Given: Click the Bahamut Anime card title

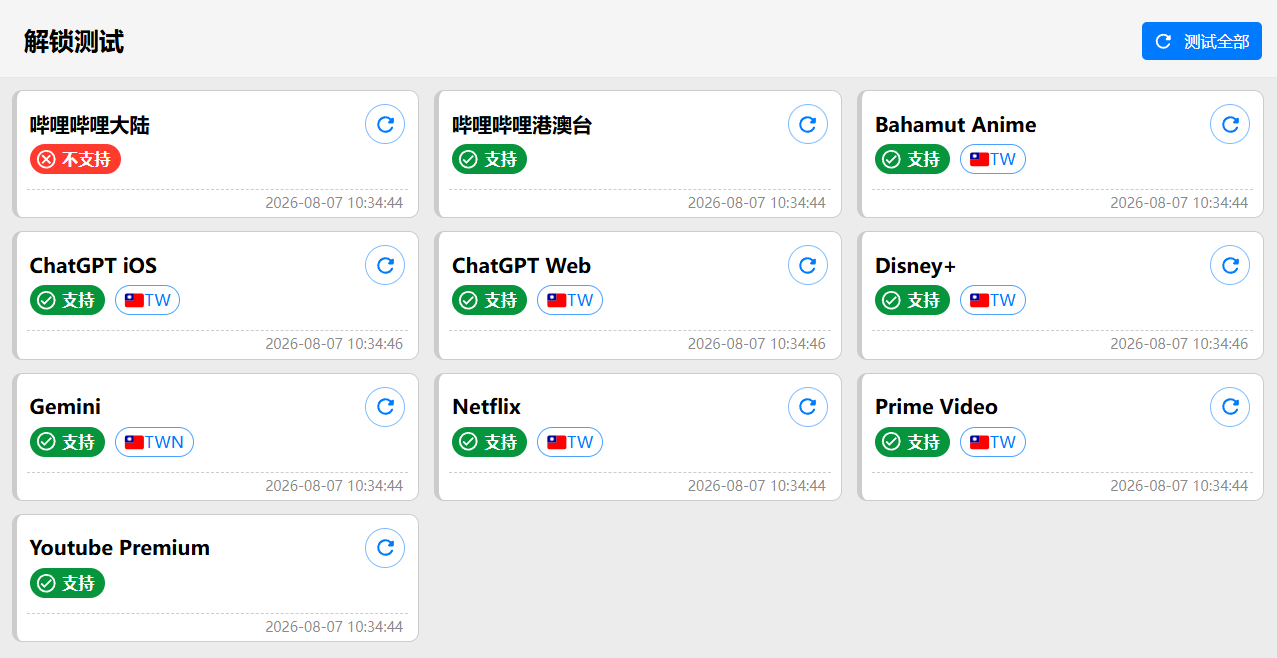Looking at the screenshot, I should pyautogui.click(x=956, y=125).
